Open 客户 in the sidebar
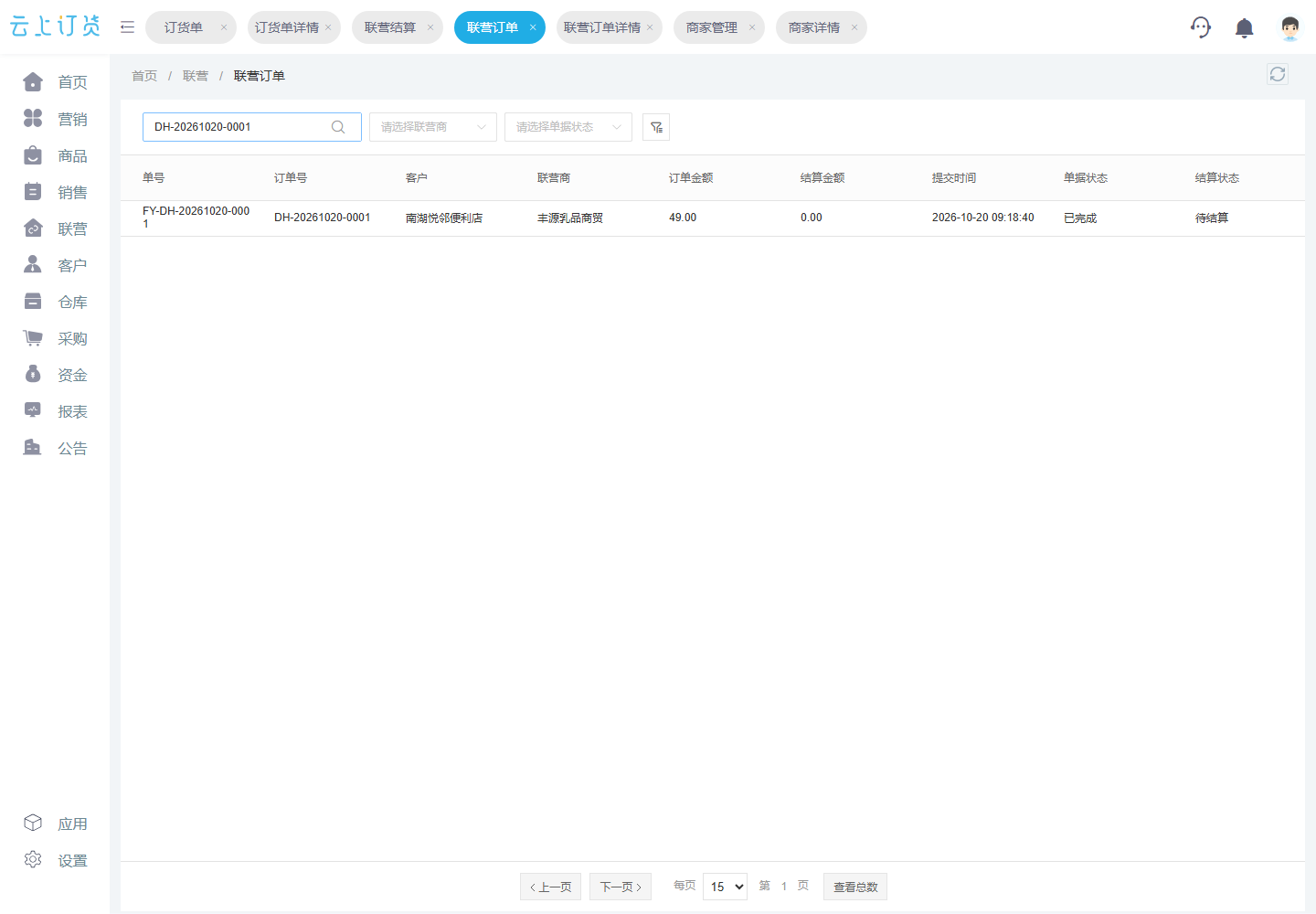The width and height of the screenshot is (1316, 914). click(x=55, y=265)
